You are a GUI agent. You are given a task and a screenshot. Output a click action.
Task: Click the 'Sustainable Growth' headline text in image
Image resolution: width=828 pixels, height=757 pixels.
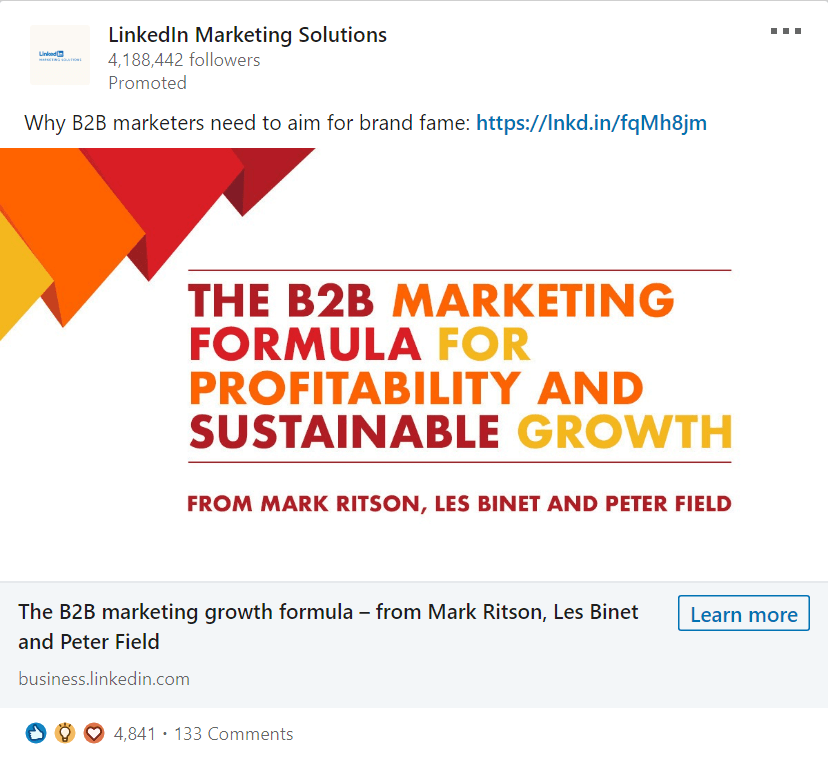[x=460, y=431]
